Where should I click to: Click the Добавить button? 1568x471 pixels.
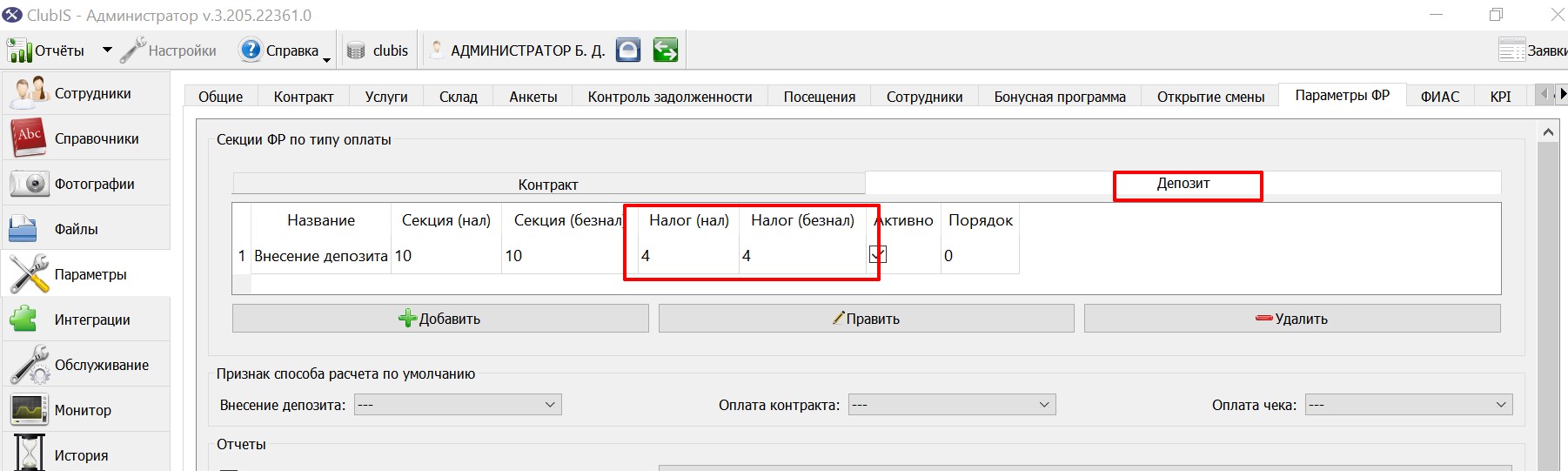coord(440,319)
